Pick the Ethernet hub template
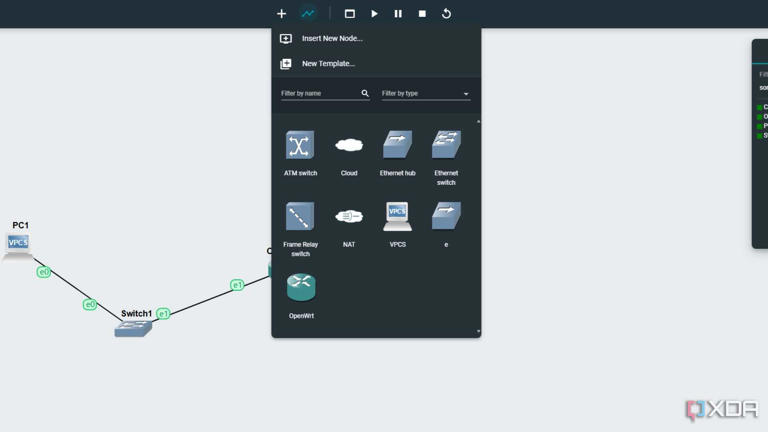Viewport: 768px width, 432px height. 397,146
